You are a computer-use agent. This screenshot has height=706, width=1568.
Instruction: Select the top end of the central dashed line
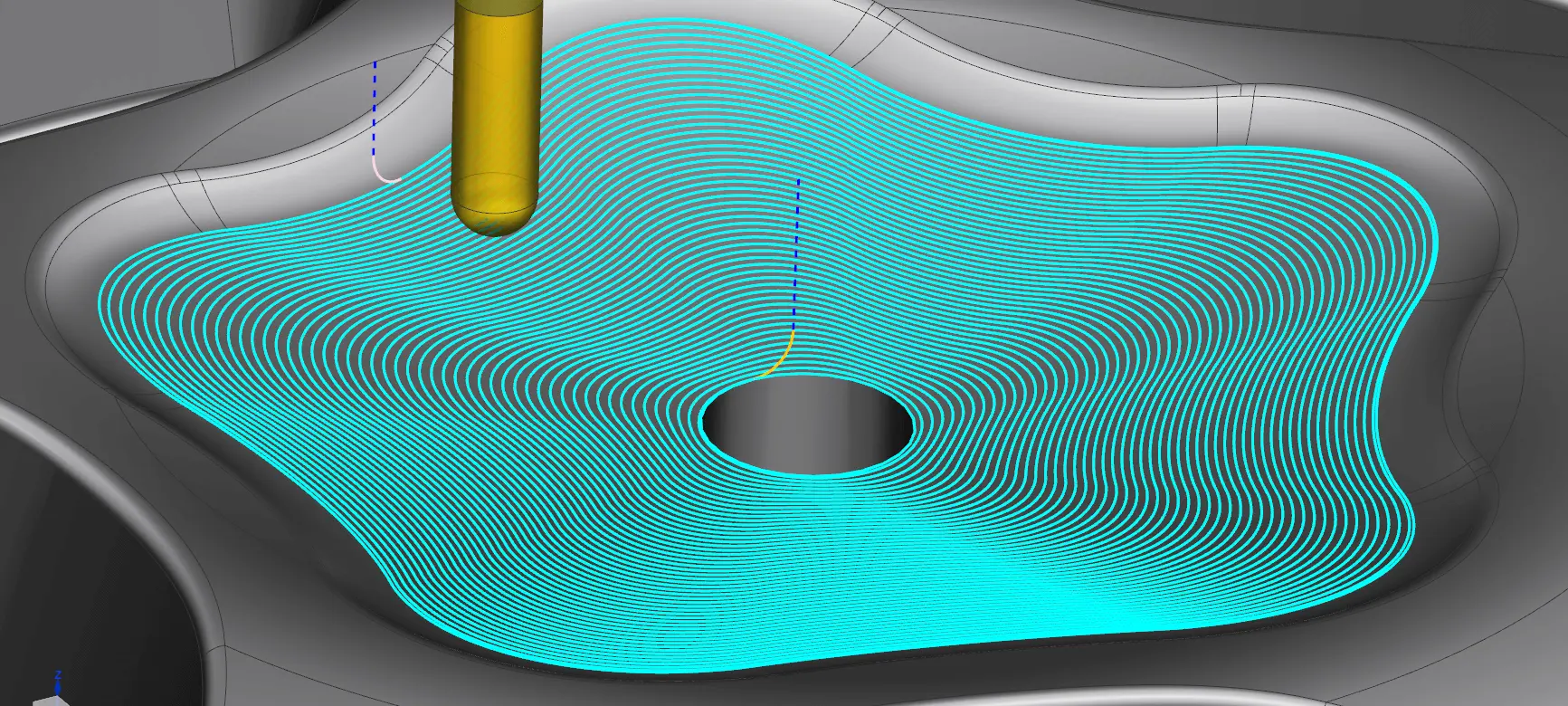798,181
